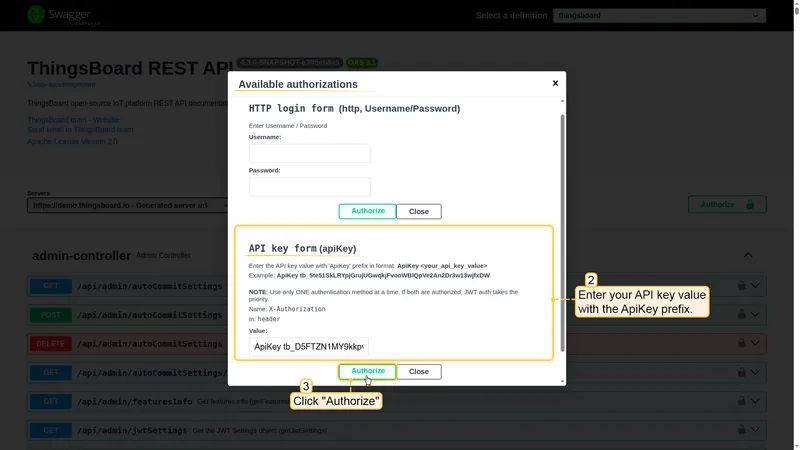Click lock icon on GET autoCommitSettings row
This screenshot has height=450, width=800.
(741, 286)
